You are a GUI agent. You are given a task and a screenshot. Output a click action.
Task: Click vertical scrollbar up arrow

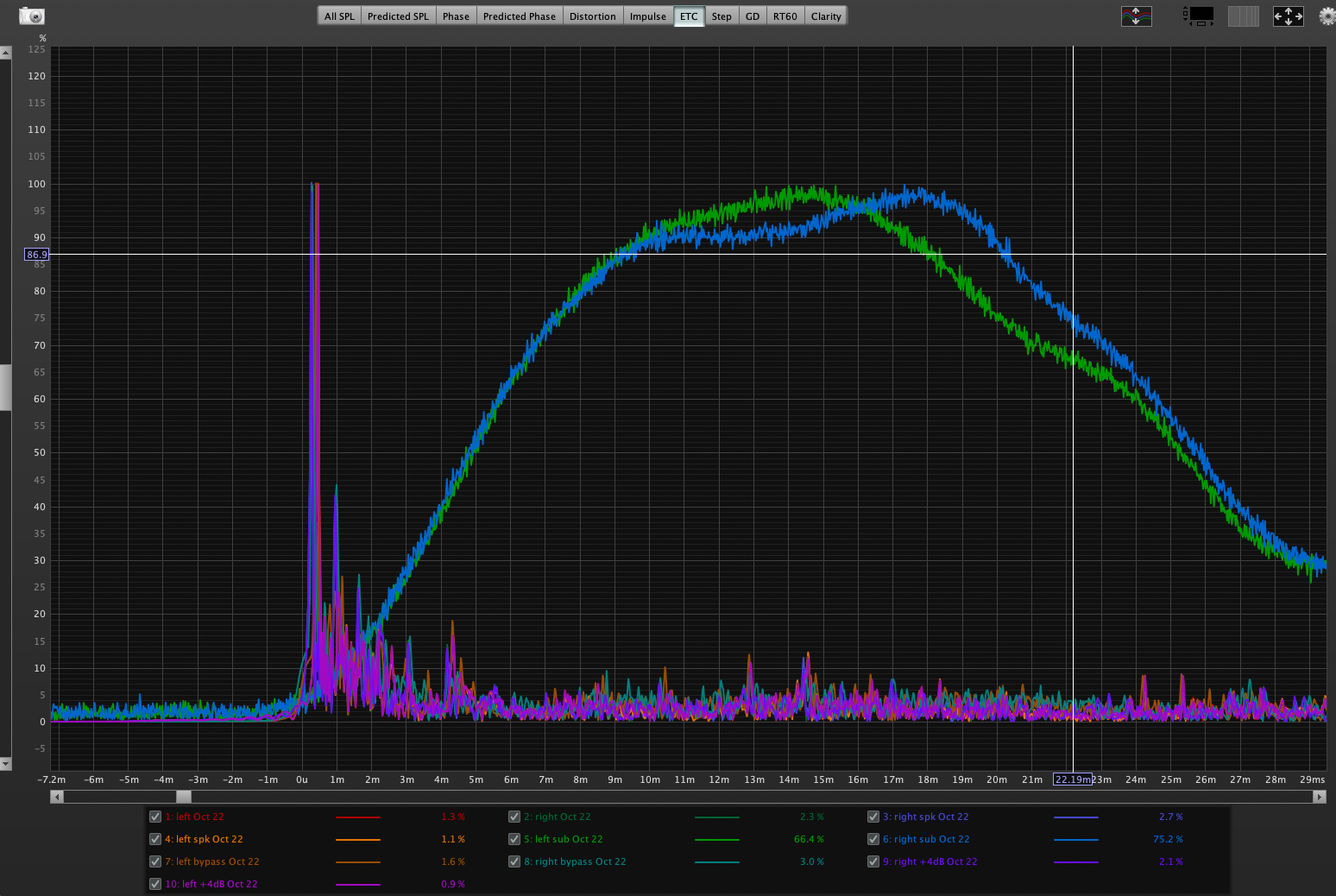[x=5, y=53]
